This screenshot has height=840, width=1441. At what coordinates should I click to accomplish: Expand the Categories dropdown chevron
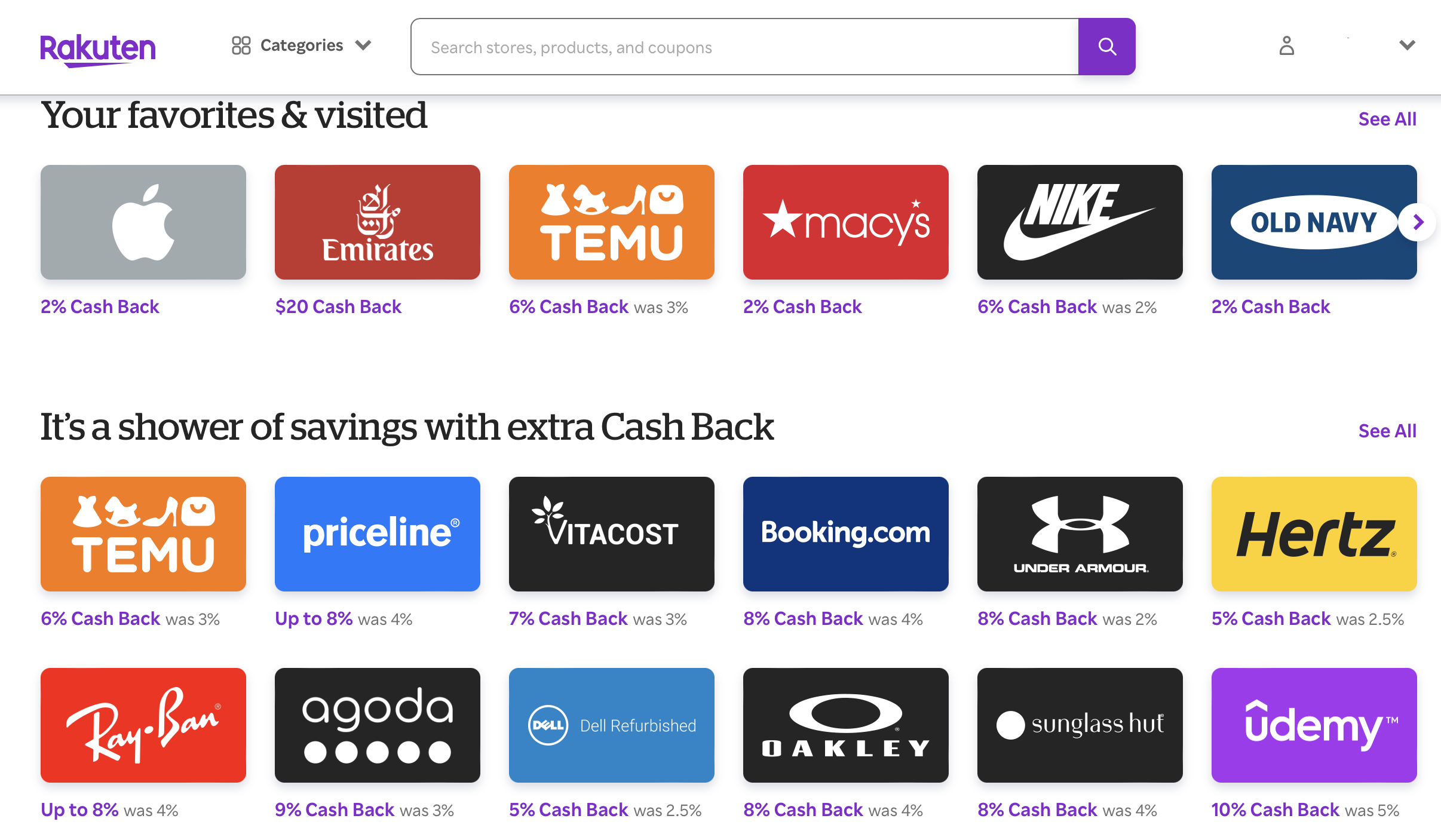coord(363,45)
